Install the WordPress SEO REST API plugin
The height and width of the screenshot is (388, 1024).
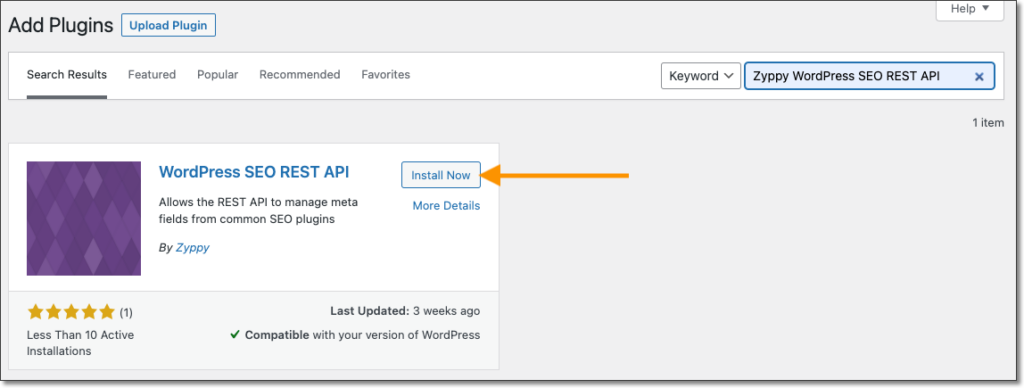tap(441, 175)
